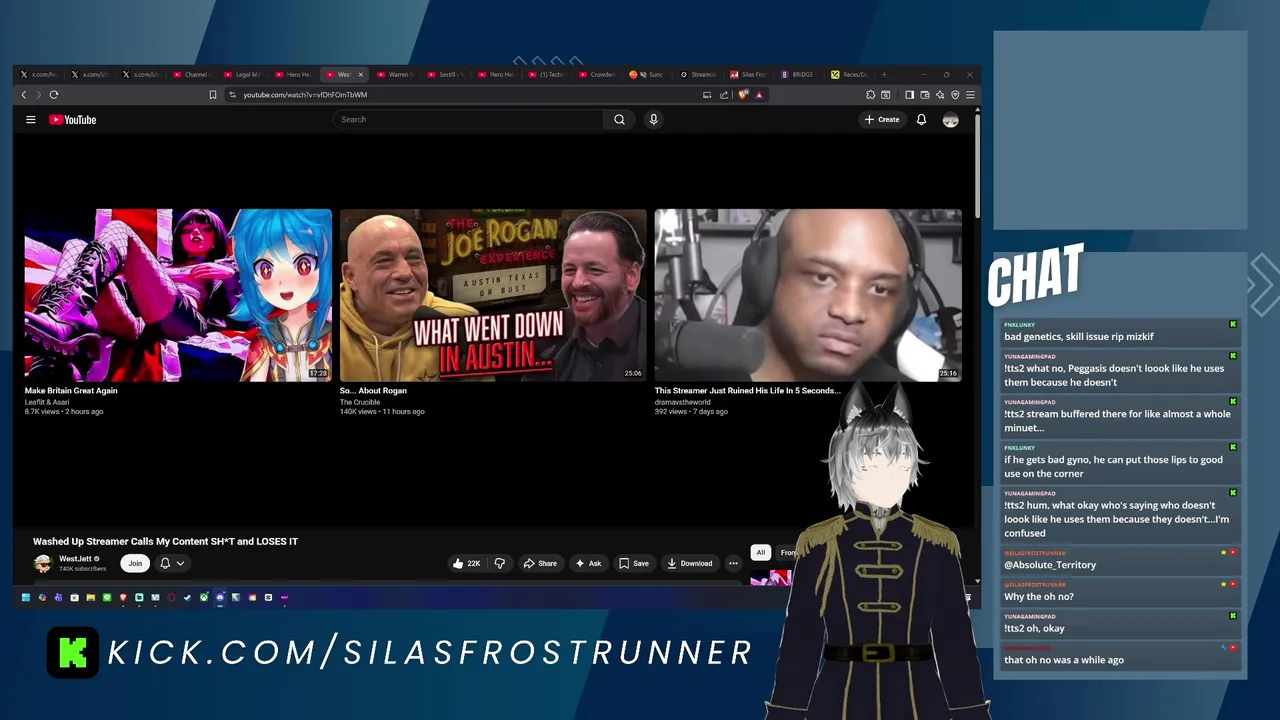Image resolution: width=1280 pixels, height=720 pixels.
Task: Open YouTube notifications bell in header
Action: pos(921,120)
